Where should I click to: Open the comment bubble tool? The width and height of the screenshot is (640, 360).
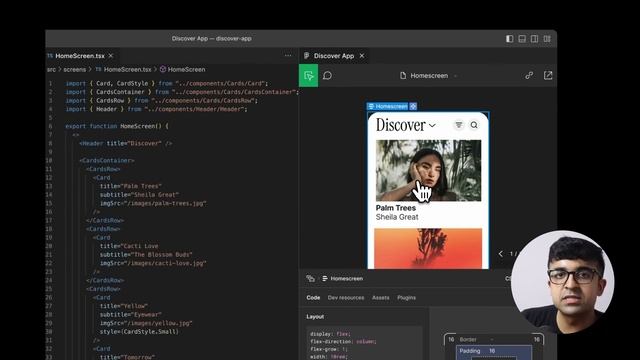tap(327, 76)
